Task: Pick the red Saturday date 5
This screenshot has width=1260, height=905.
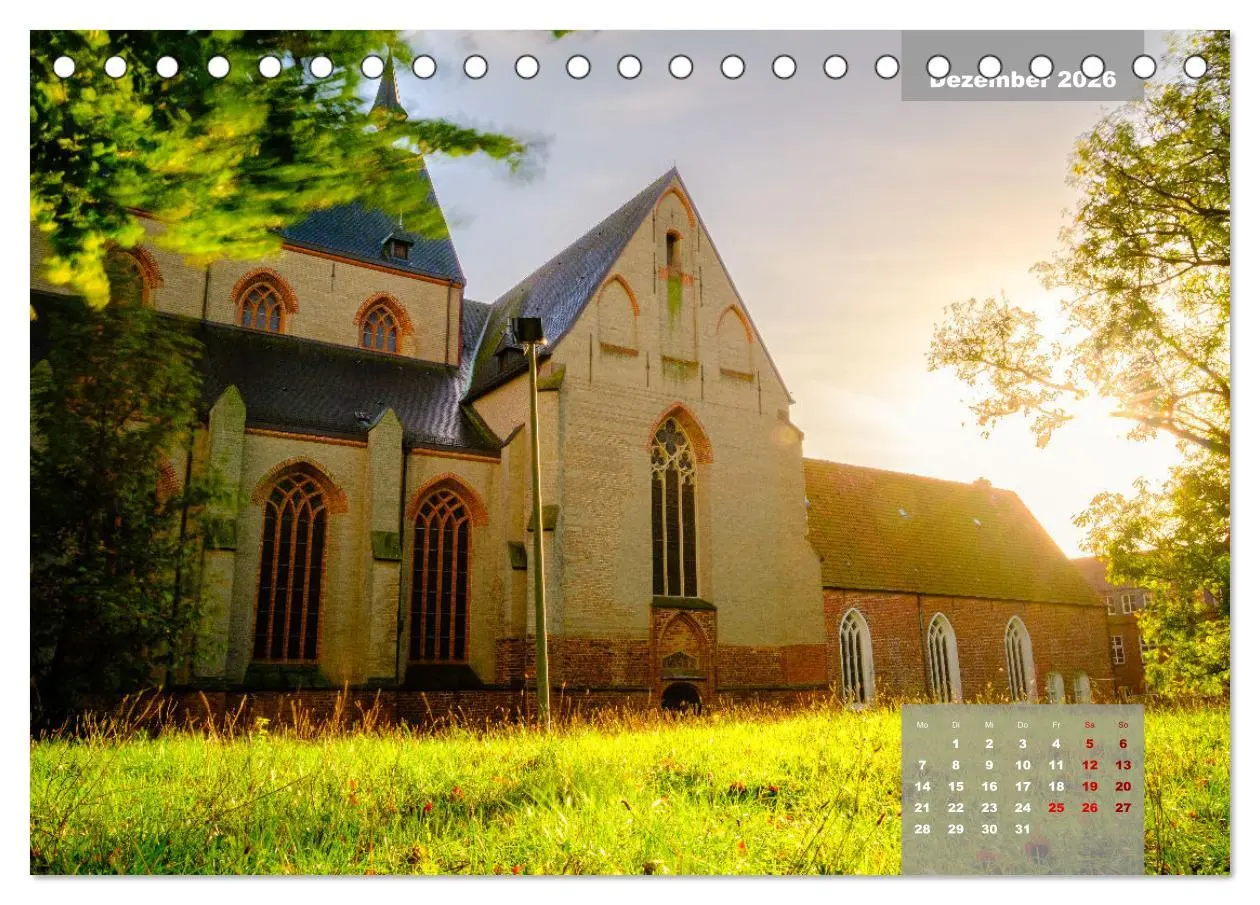Action: tap(1089, 744)
